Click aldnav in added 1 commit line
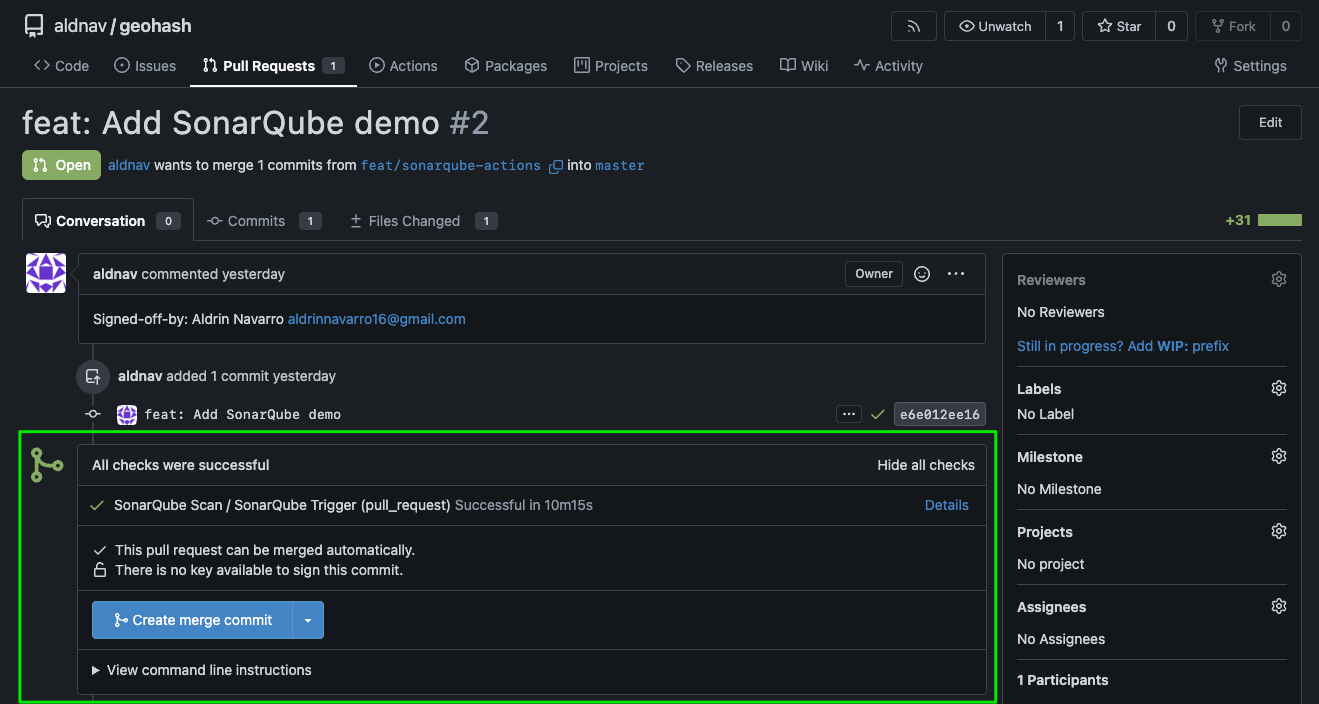The height and width of the screenshot is (704, 1319). [x=140, y=376]
